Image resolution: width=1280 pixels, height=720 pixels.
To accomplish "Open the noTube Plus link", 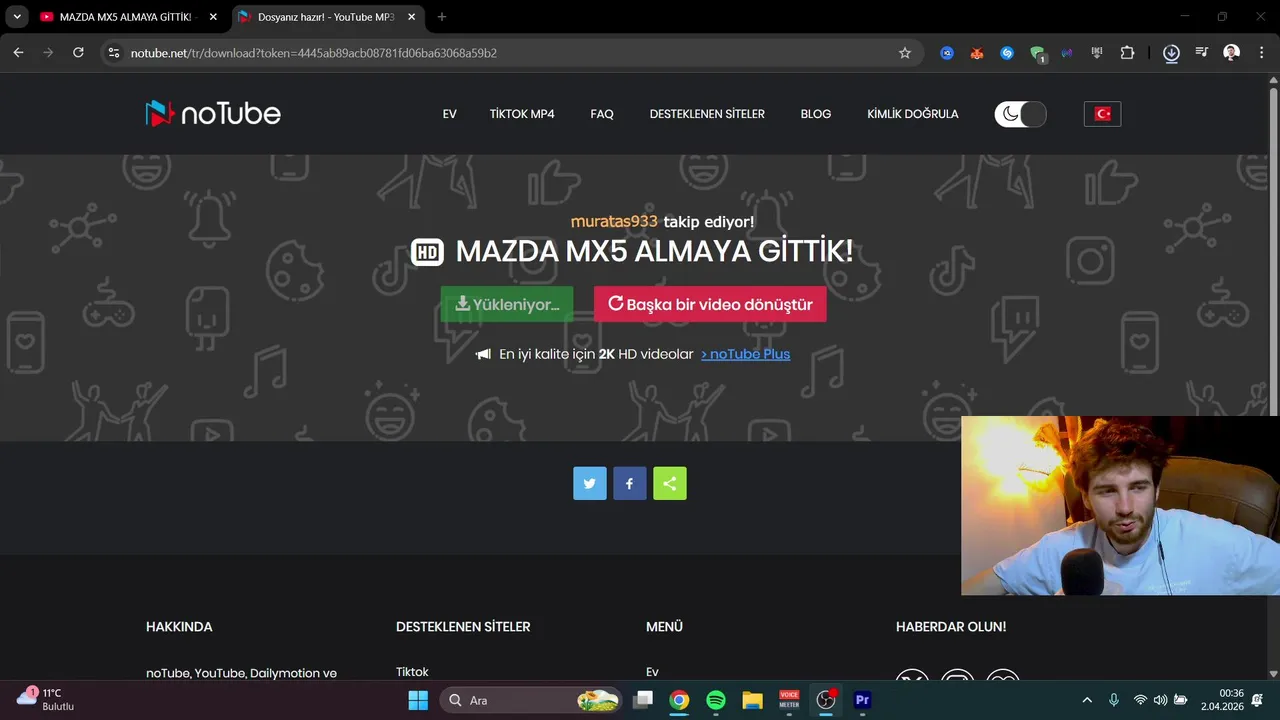I will coord(745,354).
